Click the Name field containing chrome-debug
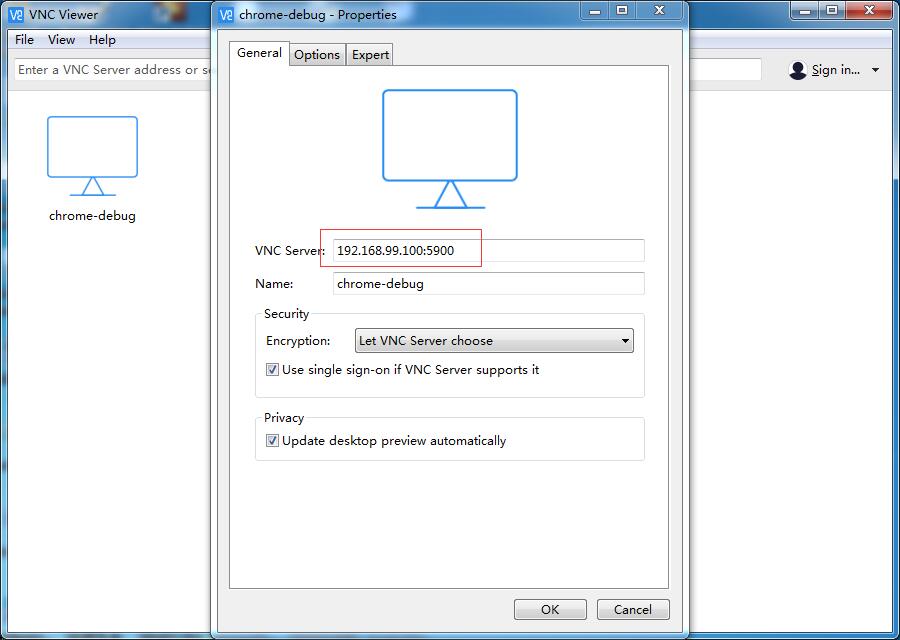900x640 pixels. (488, 284)
